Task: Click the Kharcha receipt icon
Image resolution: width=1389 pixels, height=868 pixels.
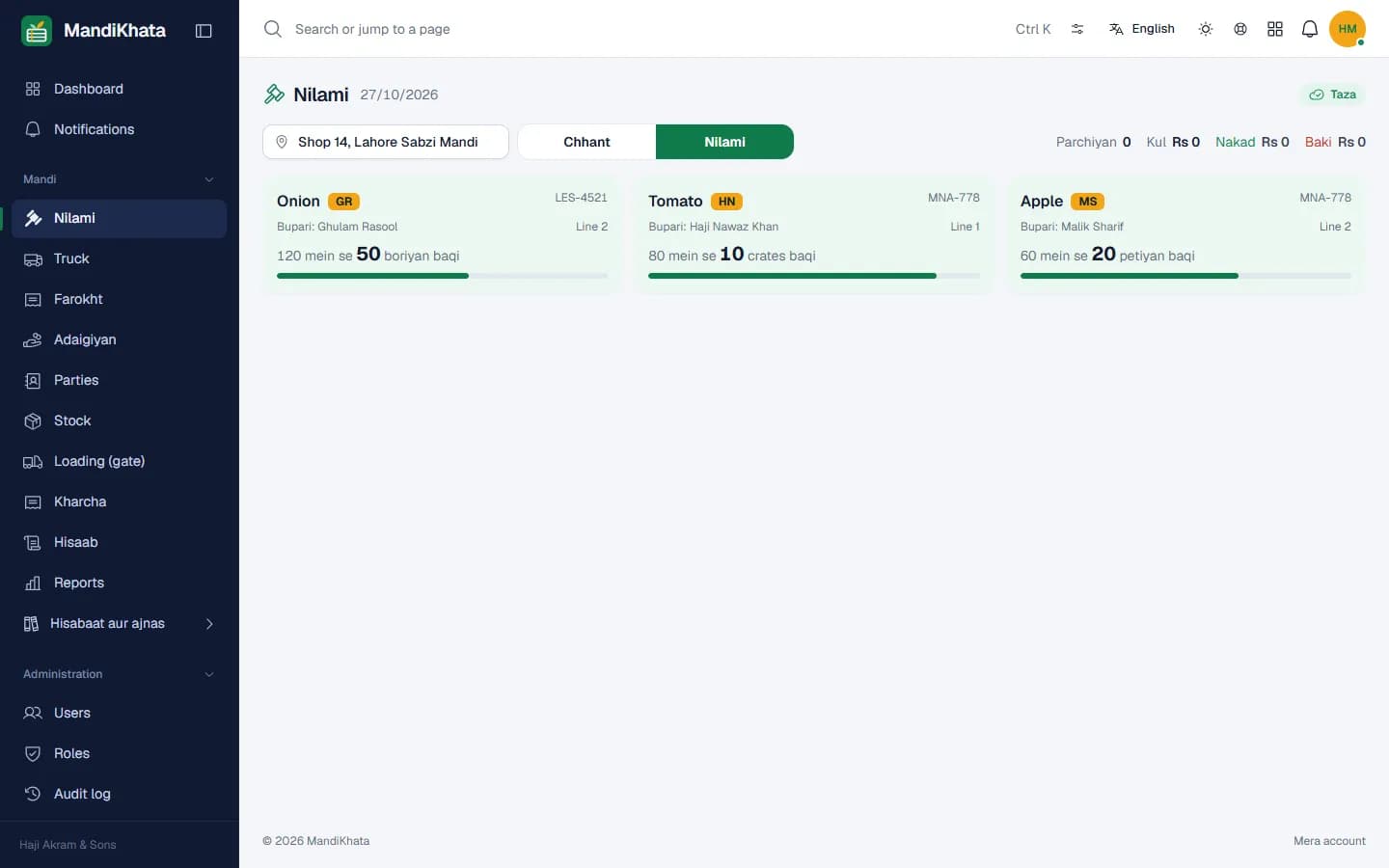Action: [33, 502]
